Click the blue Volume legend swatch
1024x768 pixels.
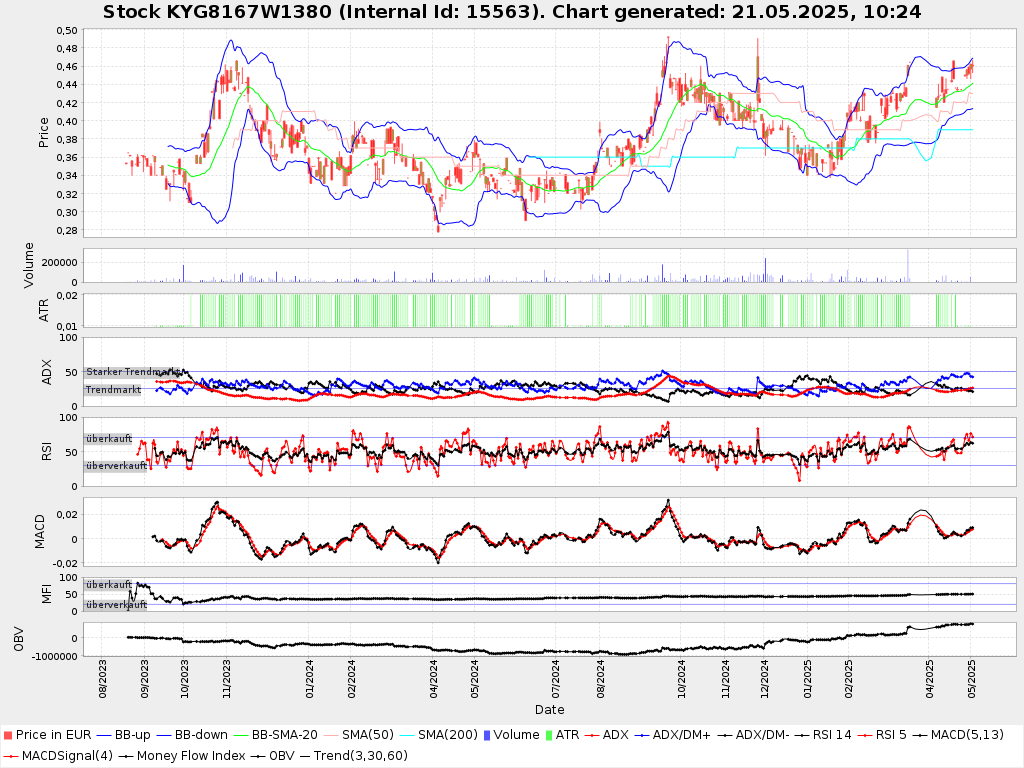[x=487, y=735]
